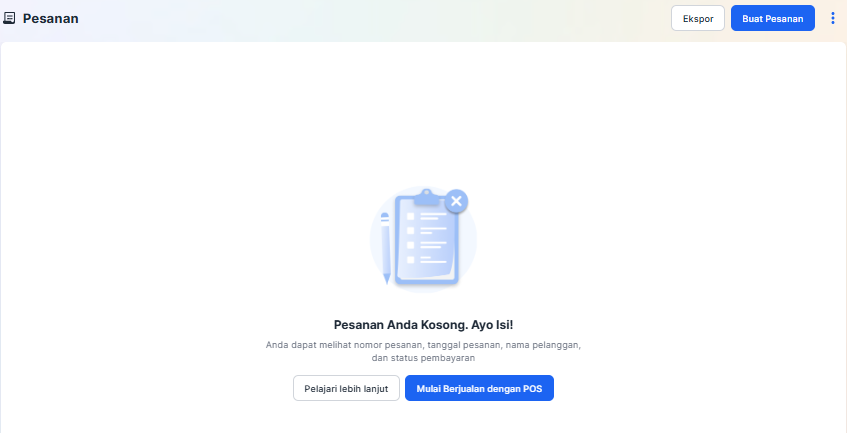Click the last checkbox square on clipboard
Screen dimensions: 847x433
[x=410, y=259]
